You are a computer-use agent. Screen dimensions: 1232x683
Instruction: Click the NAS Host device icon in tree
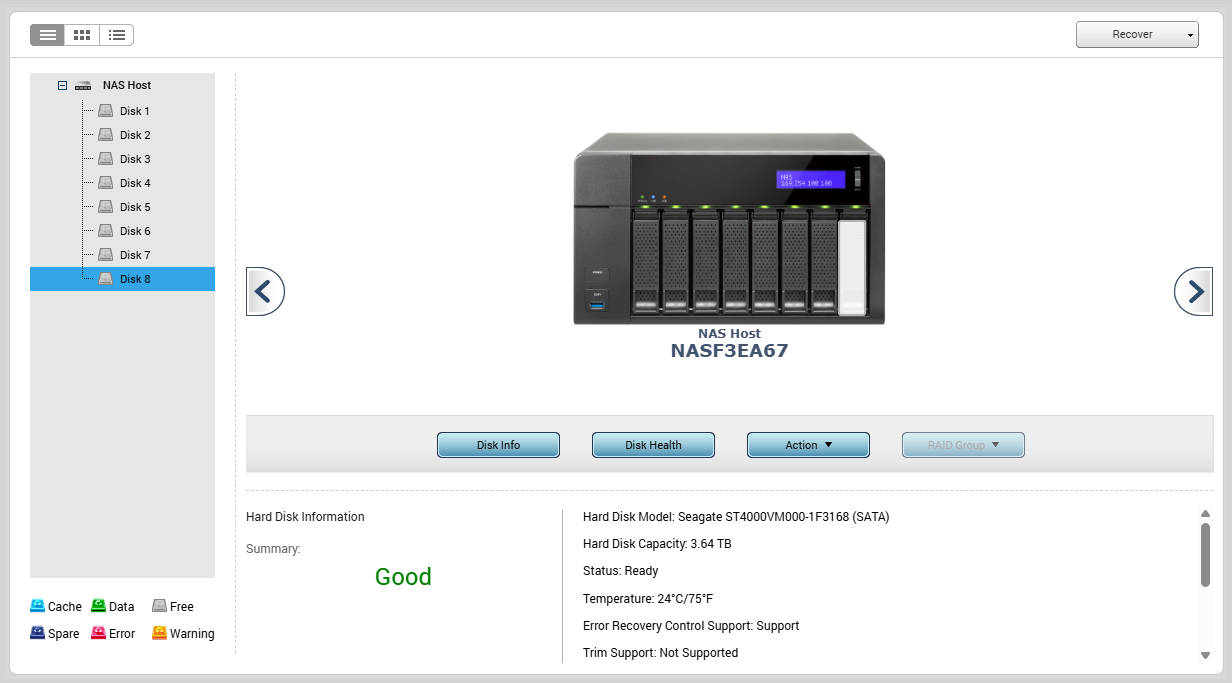click(x=83, y=86)
